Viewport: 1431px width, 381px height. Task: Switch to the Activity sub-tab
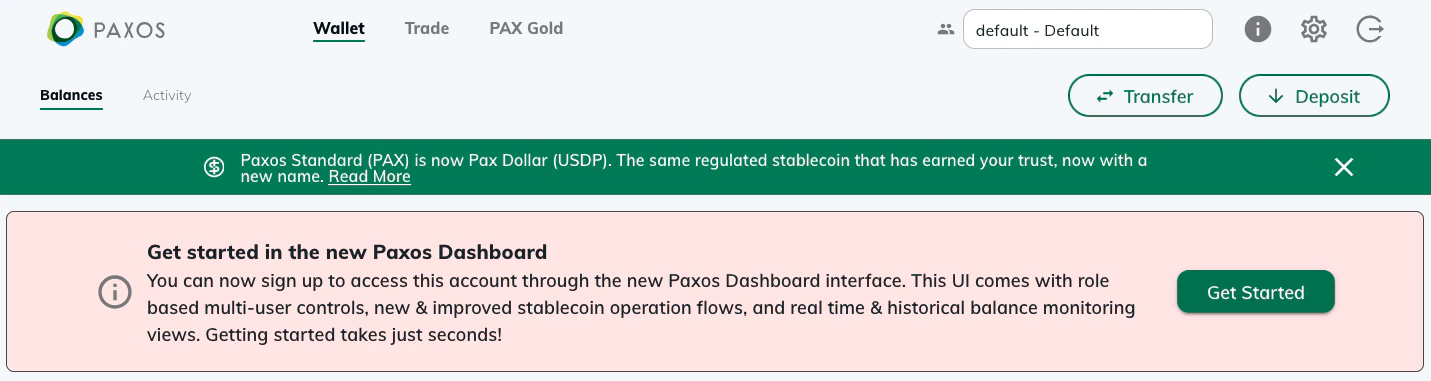click(167, 95)
